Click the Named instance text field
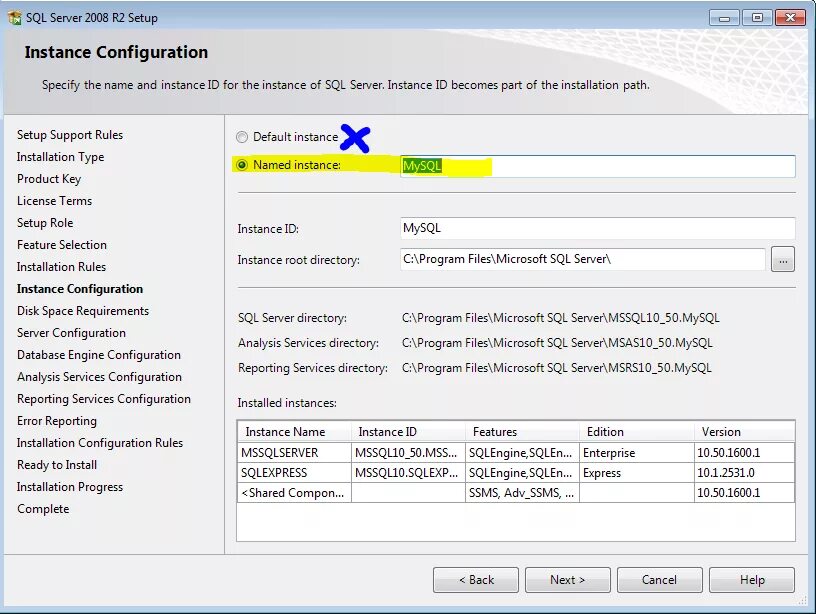 tap(597, 166)
